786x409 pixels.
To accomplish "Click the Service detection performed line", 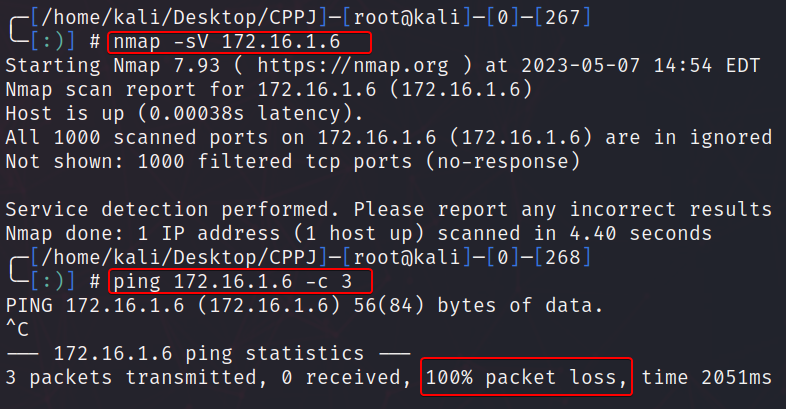I will coord(388,210).
